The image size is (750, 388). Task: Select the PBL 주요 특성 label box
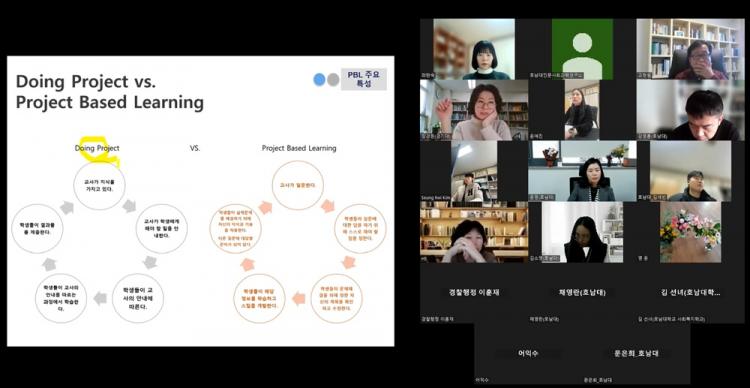(x=364, y=79)
